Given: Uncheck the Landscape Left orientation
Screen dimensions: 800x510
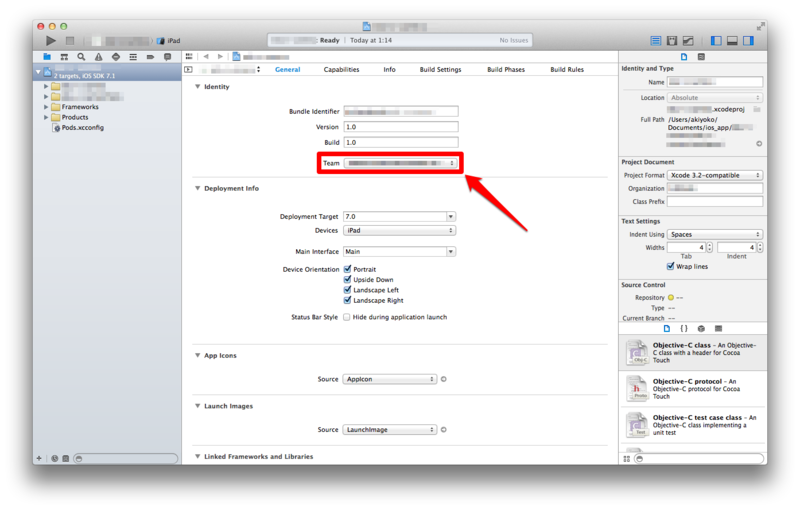Looking at the screenshot, I should tap(347, 290).
